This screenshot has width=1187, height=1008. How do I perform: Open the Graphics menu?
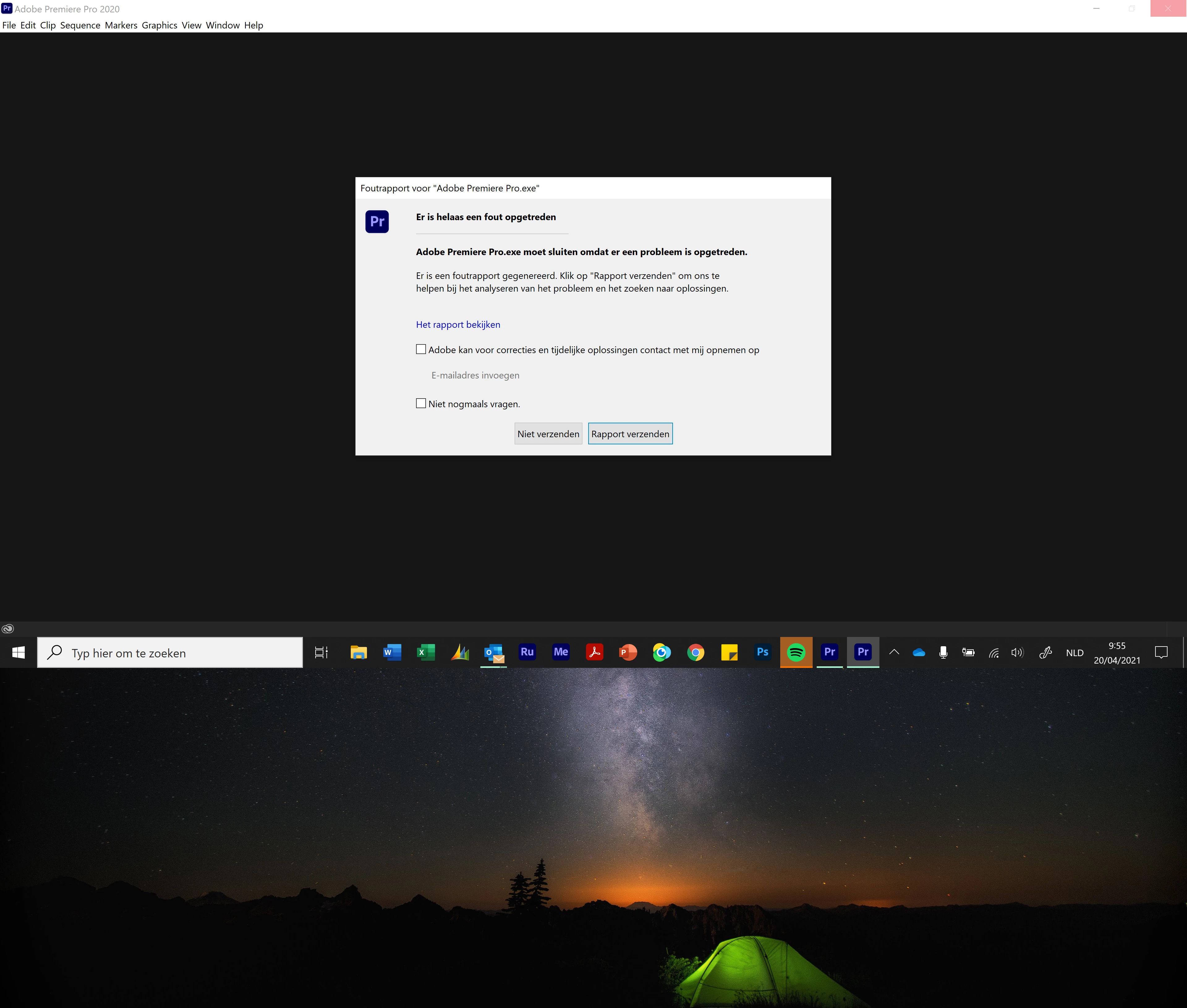point(160,25)
